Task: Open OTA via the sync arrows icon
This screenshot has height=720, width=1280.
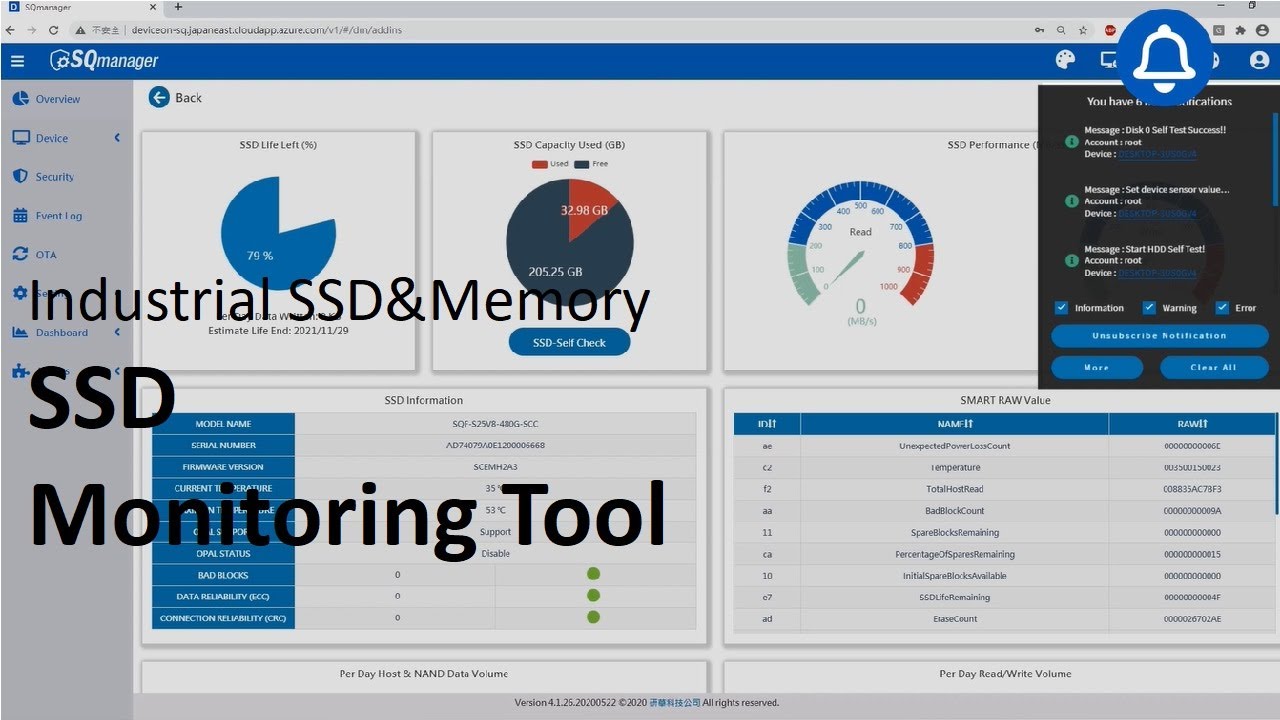Action: coord(20,254)
